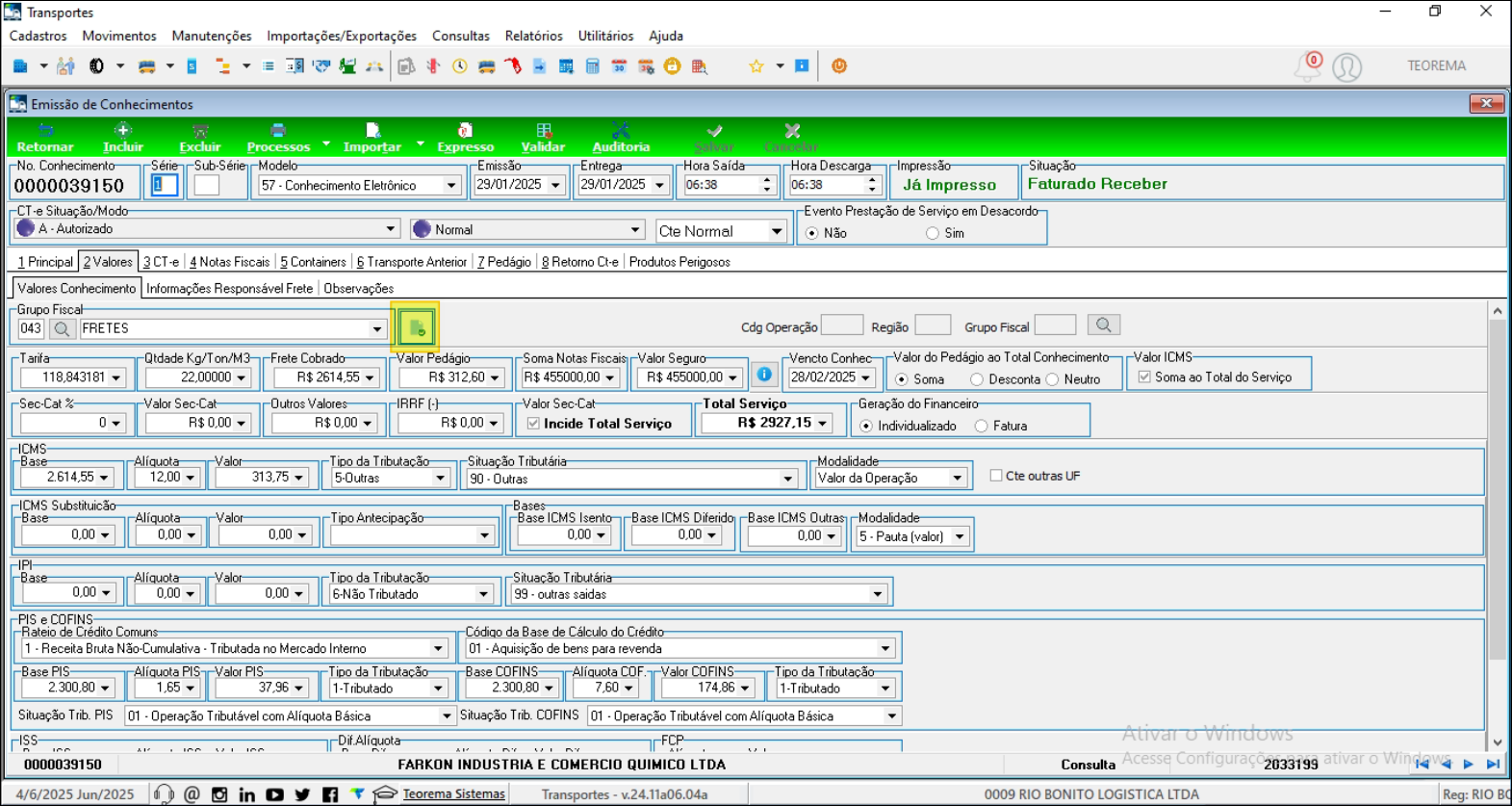Select Soma pedágio radio option
Screen dimensions: 1512x806
coord(902,379)
